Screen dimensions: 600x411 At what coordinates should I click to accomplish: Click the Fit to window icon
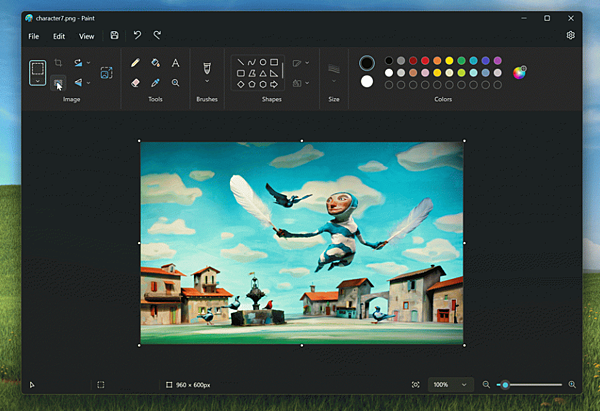416,385
